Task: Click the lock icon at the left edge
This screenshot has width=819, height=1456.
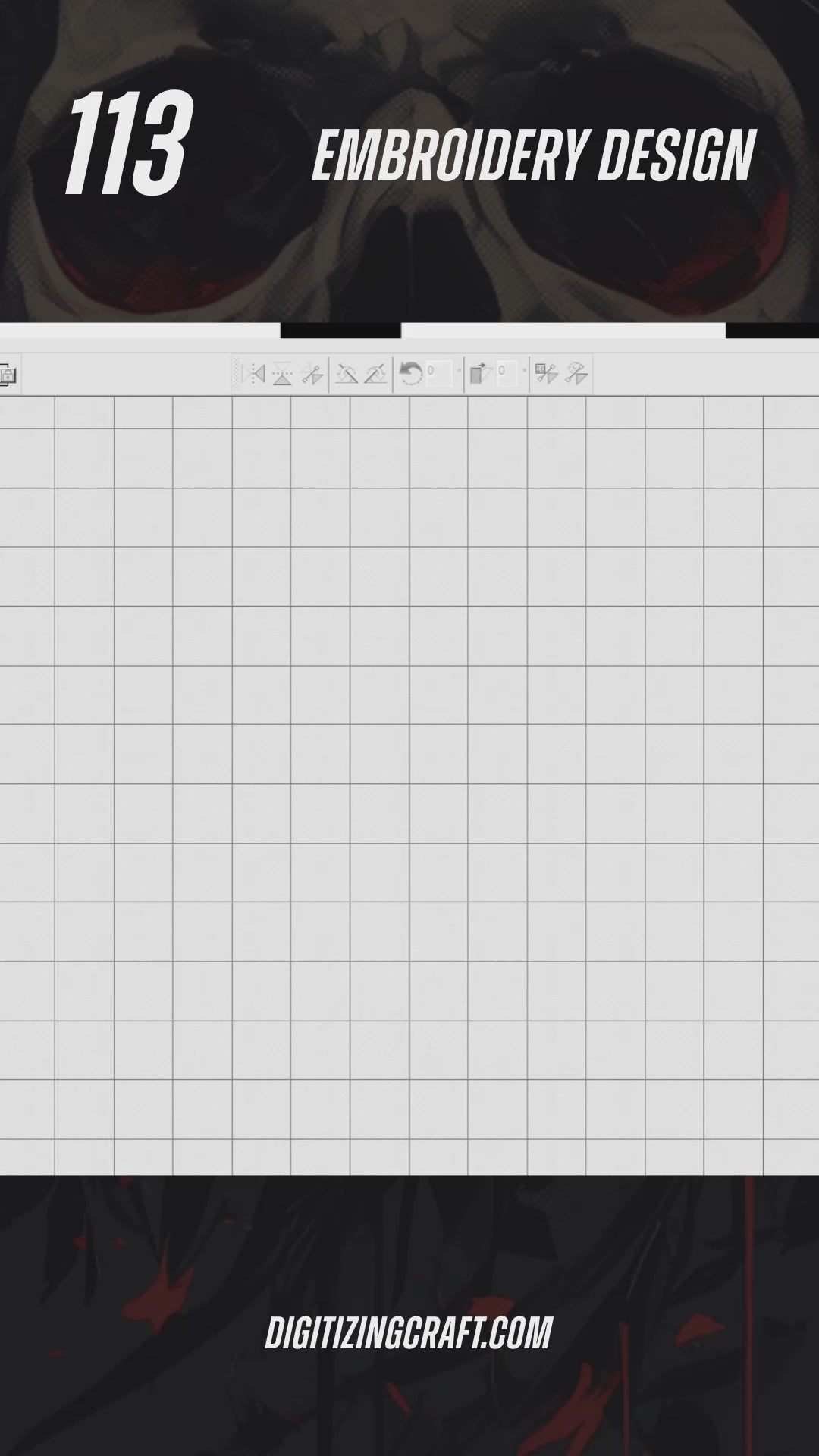Action: pyautogui.click(x=8, y=375)
